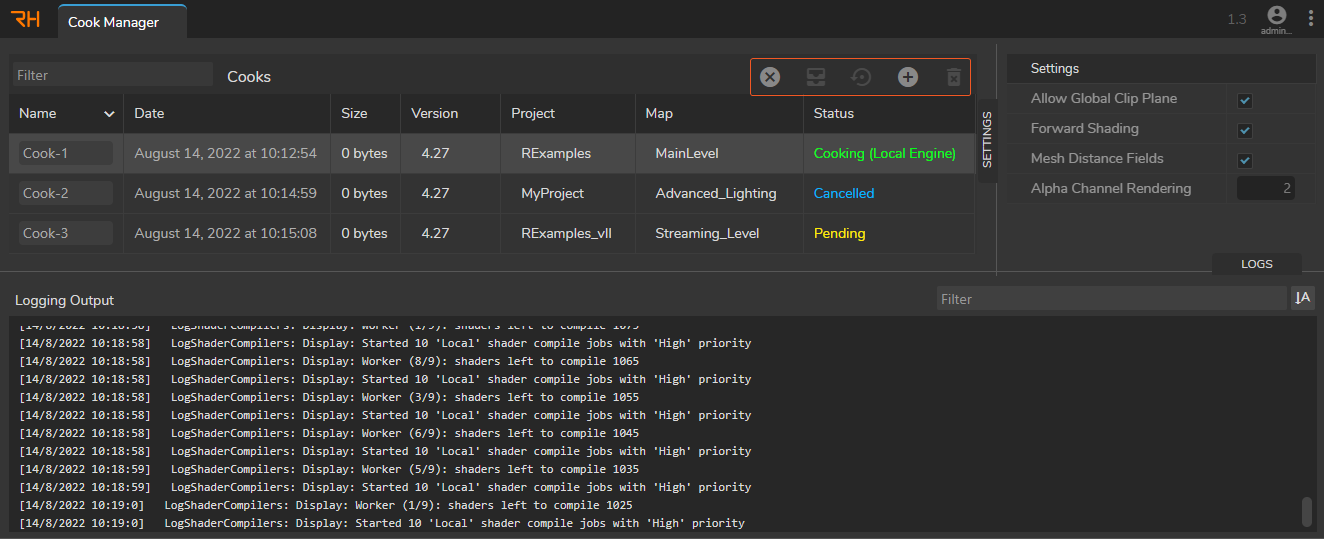Toggle Mesh Distance Fields checkbox
The height and width of the screenshot is (539, 1324).
[1245, 160]
